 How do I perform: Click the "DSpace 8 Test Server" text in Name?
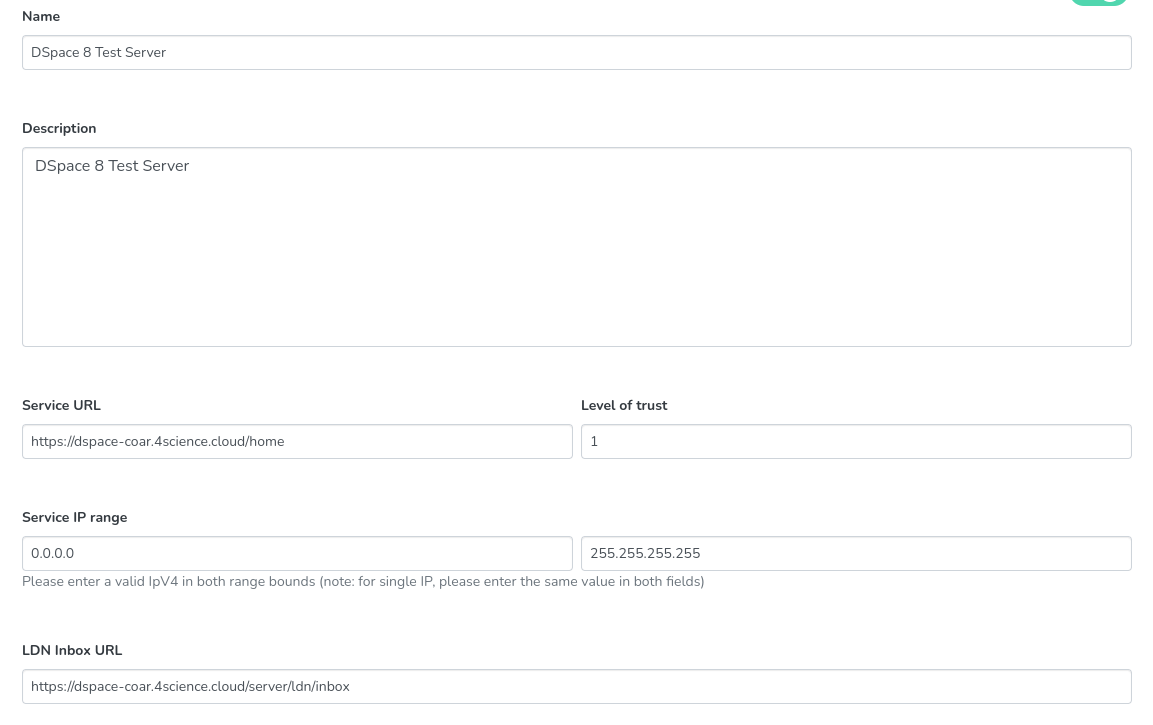coord(98,53)
